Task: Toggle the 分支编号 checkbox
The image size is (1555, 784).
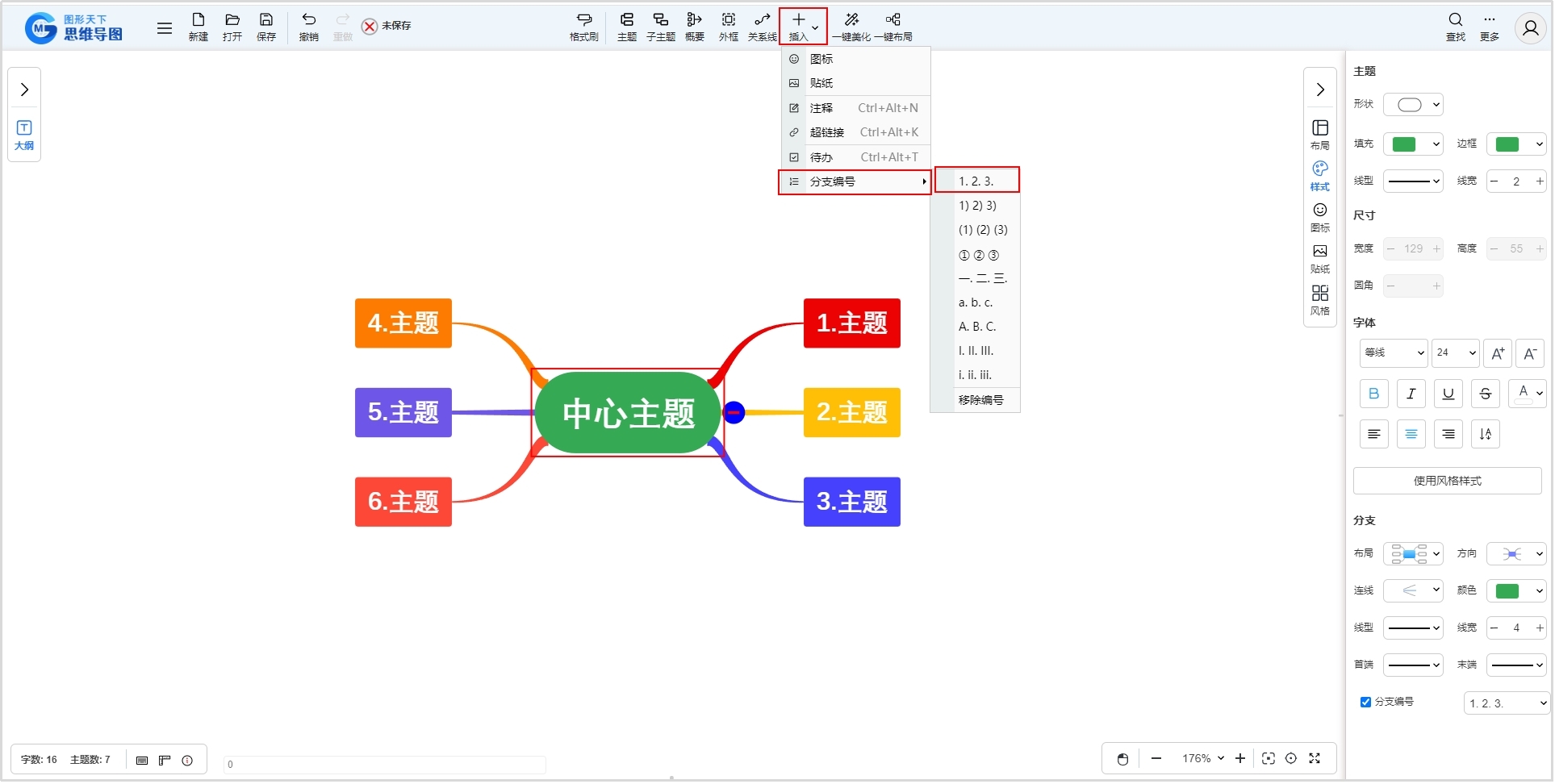Action: coord(1365,703)
